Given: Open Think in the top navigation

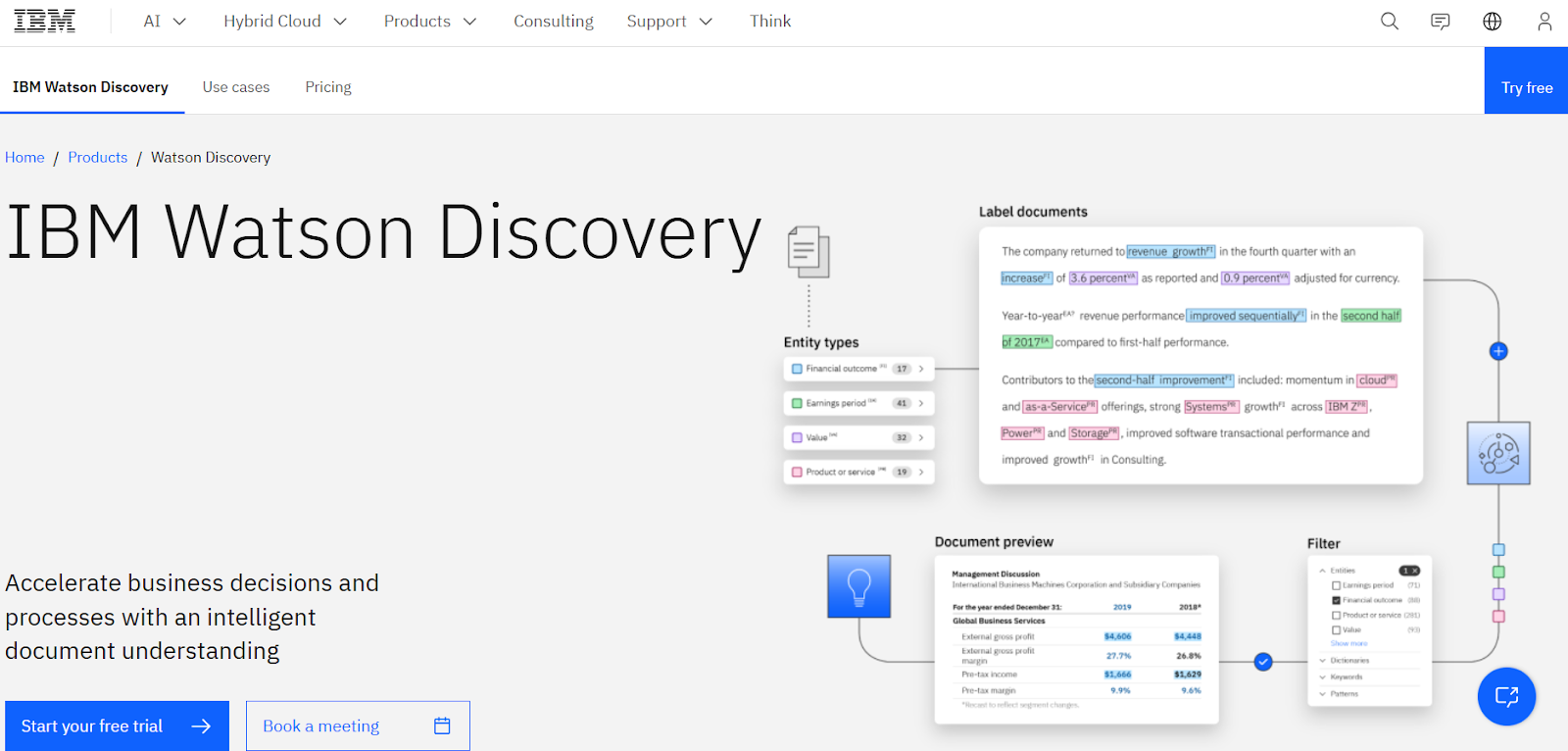Looking at the screenshot, I should pos(770,21).
